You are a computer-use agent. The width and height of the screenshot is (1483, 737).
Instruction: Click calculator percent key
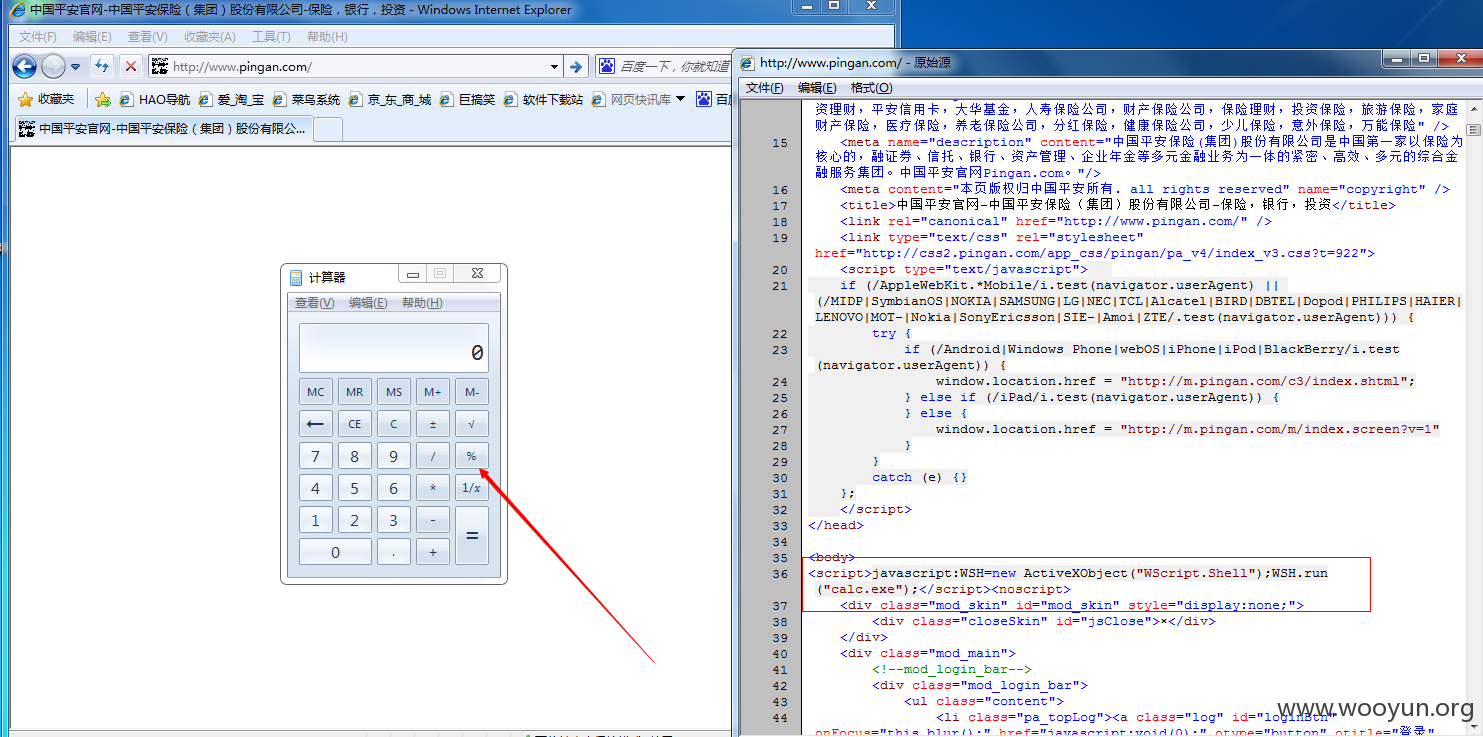pyautogui.click(x=472, y=456)
